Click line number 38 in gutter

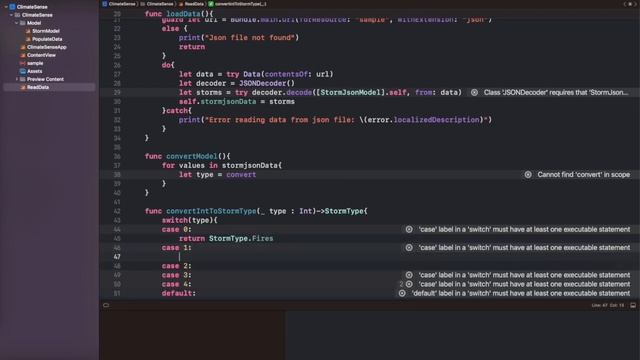[x=117, y=175]
